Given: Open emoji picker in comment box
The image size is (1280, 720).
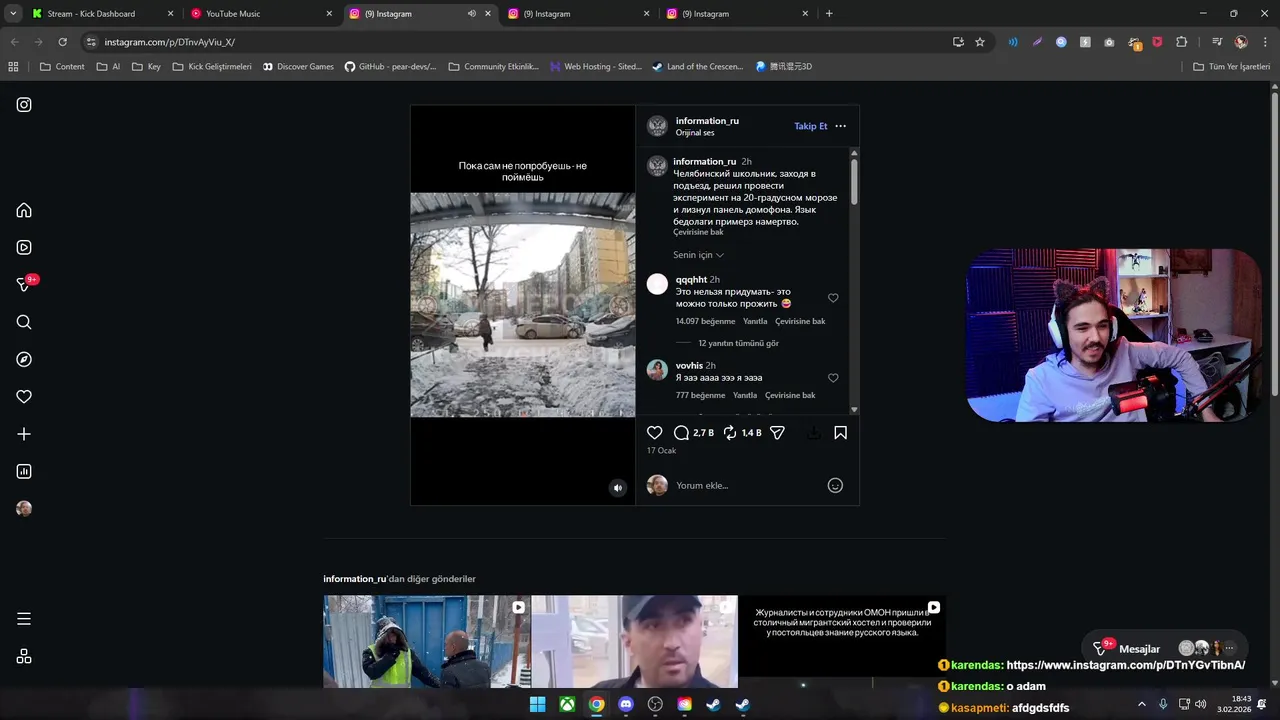Looking at the screenshot, I should [x=835, y=485].
